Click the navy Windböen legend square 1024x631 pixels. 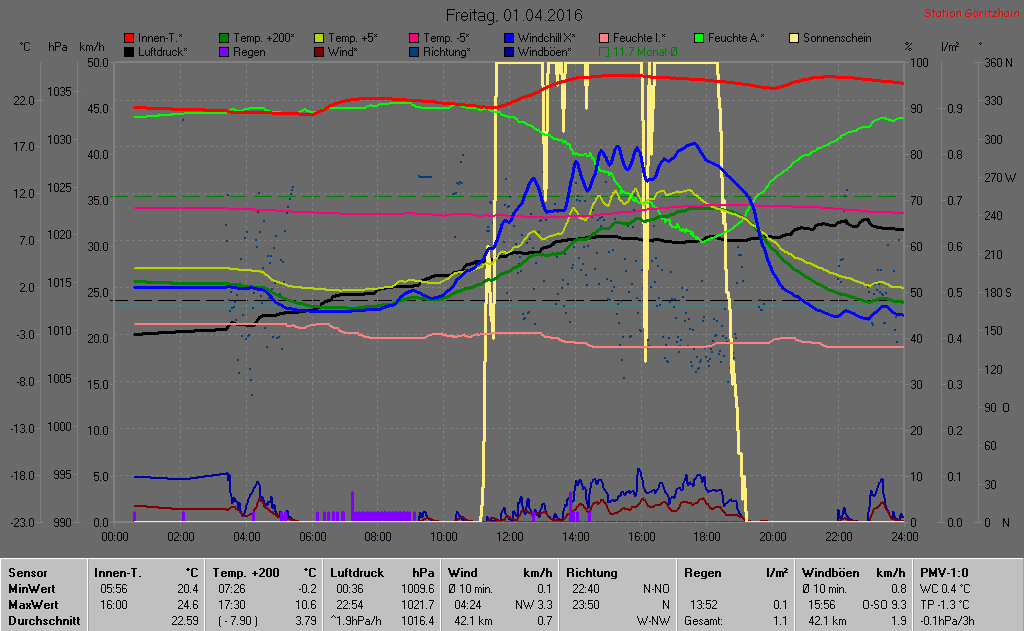(511, 52)
